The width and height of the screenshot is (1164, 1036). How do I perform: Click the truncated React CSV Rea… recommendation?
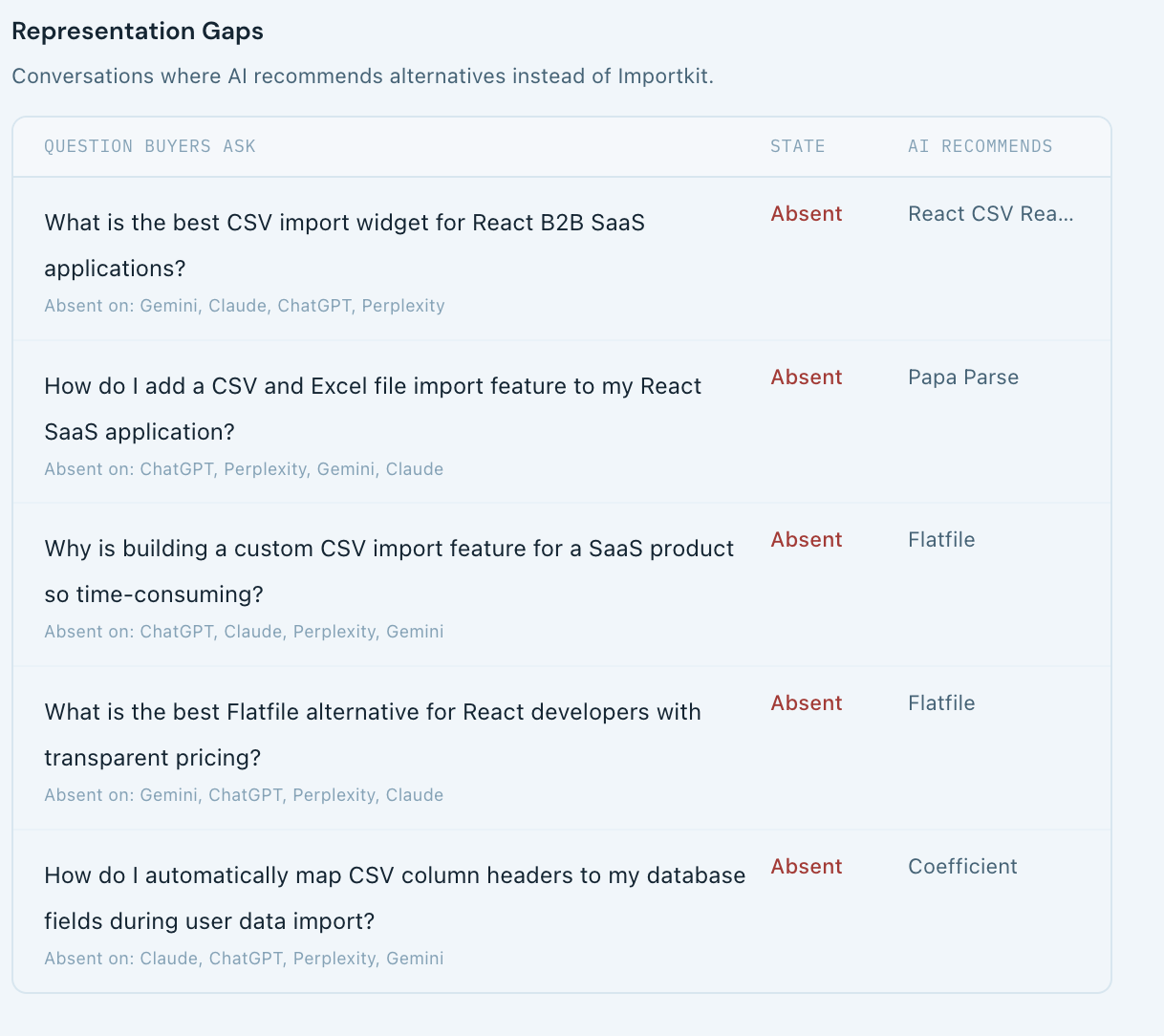tap(990, 214)
